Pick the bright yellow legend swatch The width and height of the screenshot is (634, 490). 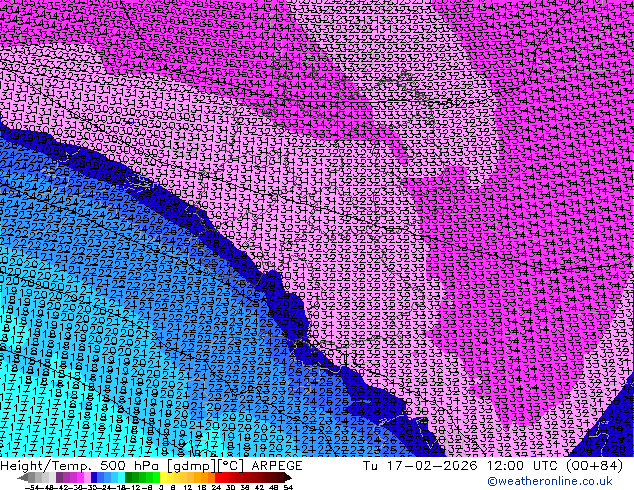163,477
